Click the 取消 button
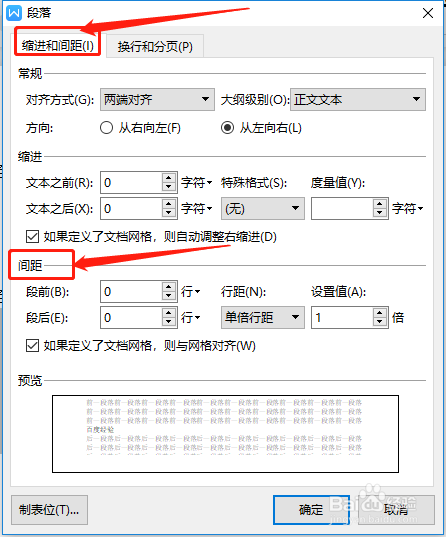 click(396, 510)
